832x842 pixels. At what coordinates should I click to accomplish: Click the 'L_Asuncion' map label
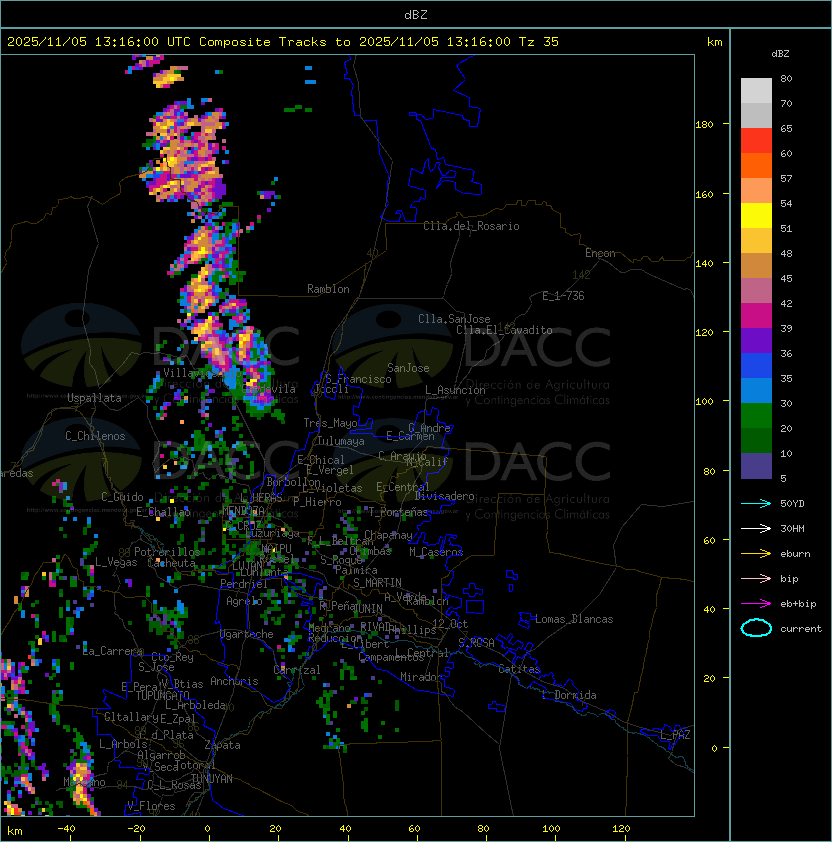tap(455, 390)
